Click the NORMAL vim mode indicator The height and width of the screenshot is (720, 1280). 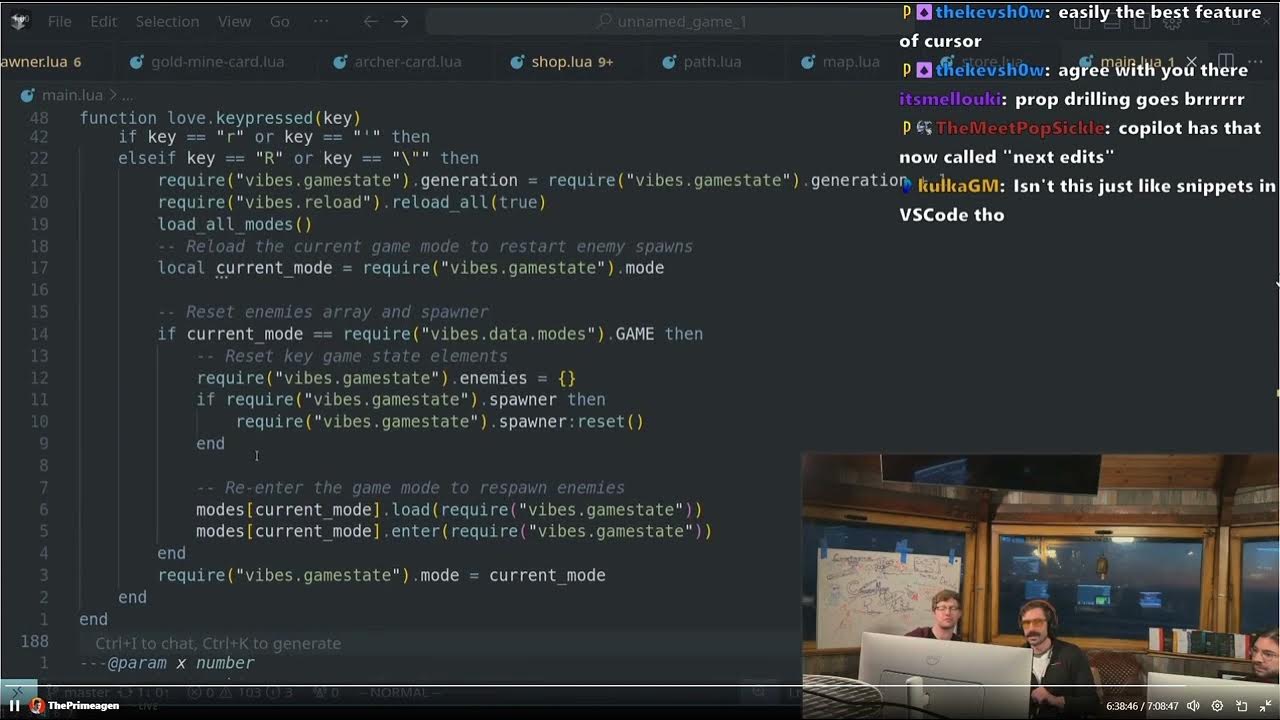tap(400, 692)
